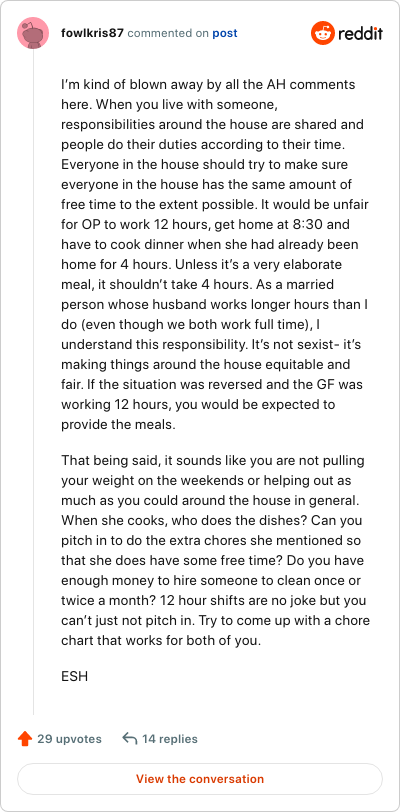The width and height of the screenshot is (400, 812).
Task: Open the Reddit snoo logo icon
Action: tap(322, 34)
